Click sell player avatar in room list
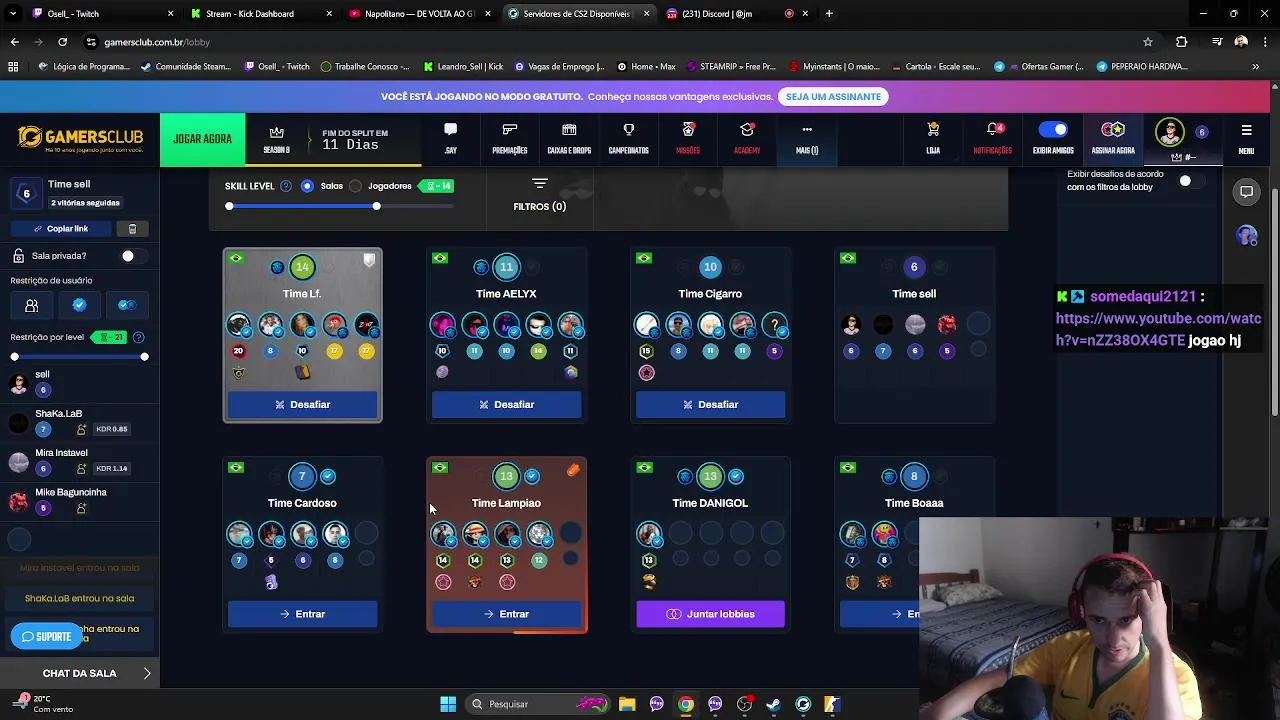This screenshot has width=1280, height=720. point(19,382)
